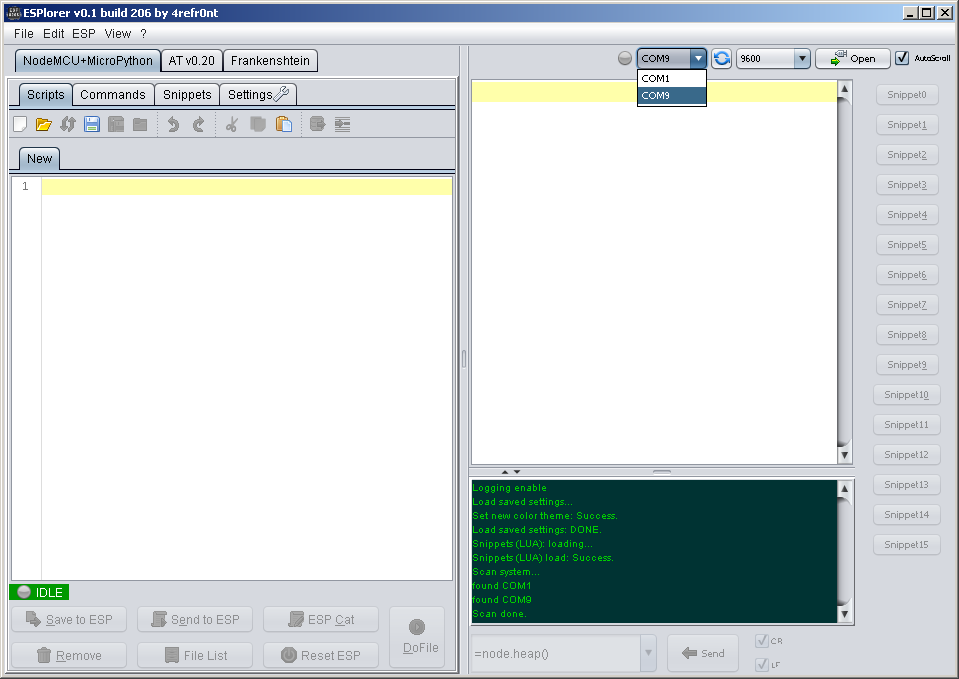The image size is (959, 679).
Task: Click the Paste clipboard icon
Action: (284, 125)
